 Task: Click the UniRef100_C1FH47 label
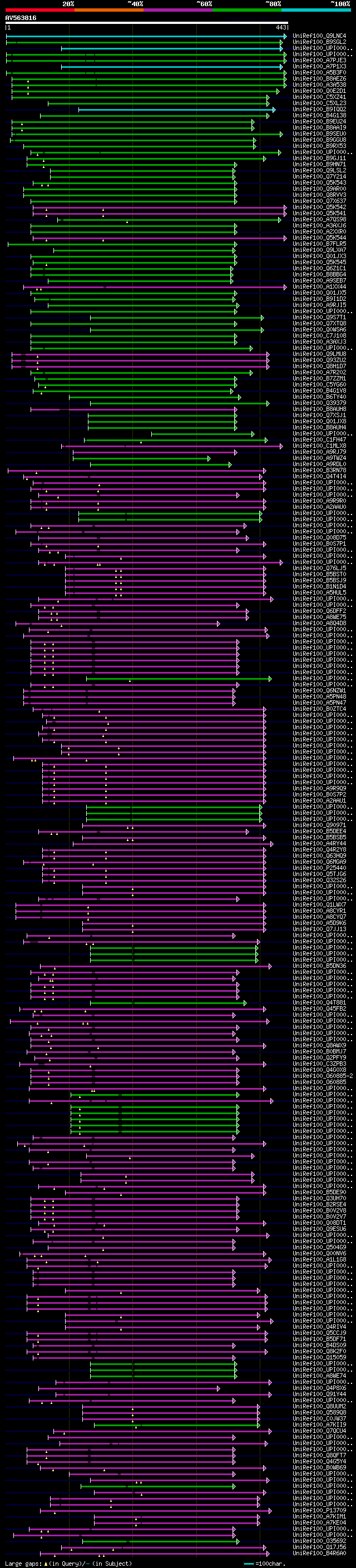pyautogui.click(x=319, y=439)
